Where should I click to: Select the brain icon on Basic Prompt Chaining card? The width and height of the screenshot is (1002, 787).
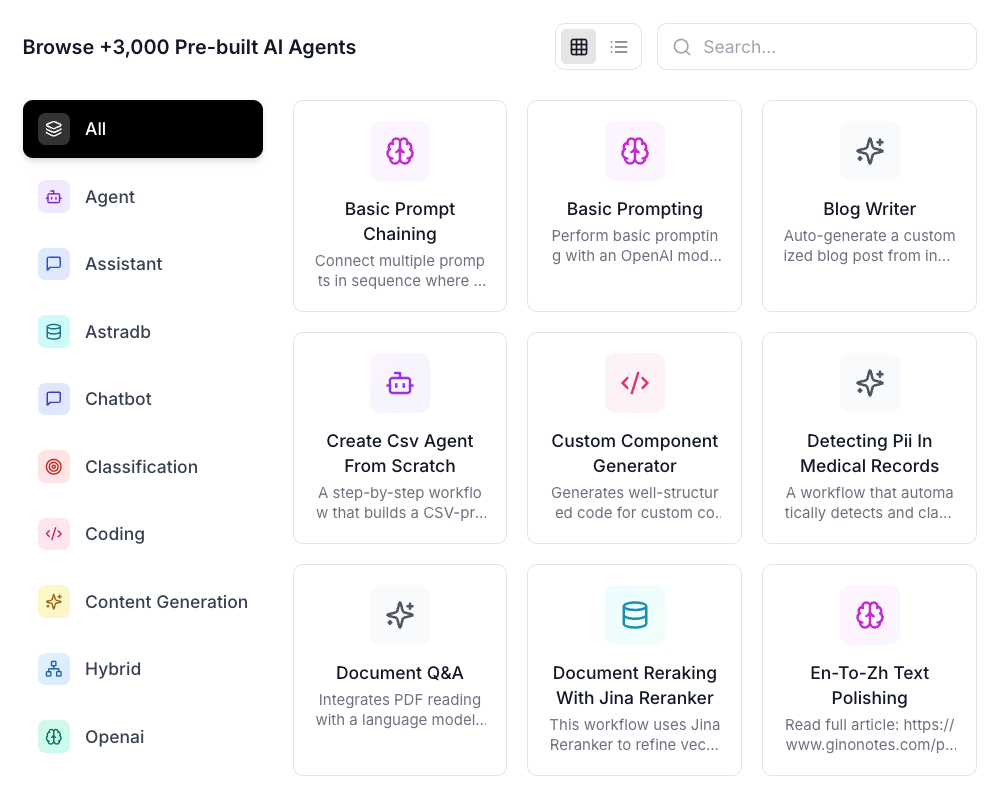click(400, 151)
